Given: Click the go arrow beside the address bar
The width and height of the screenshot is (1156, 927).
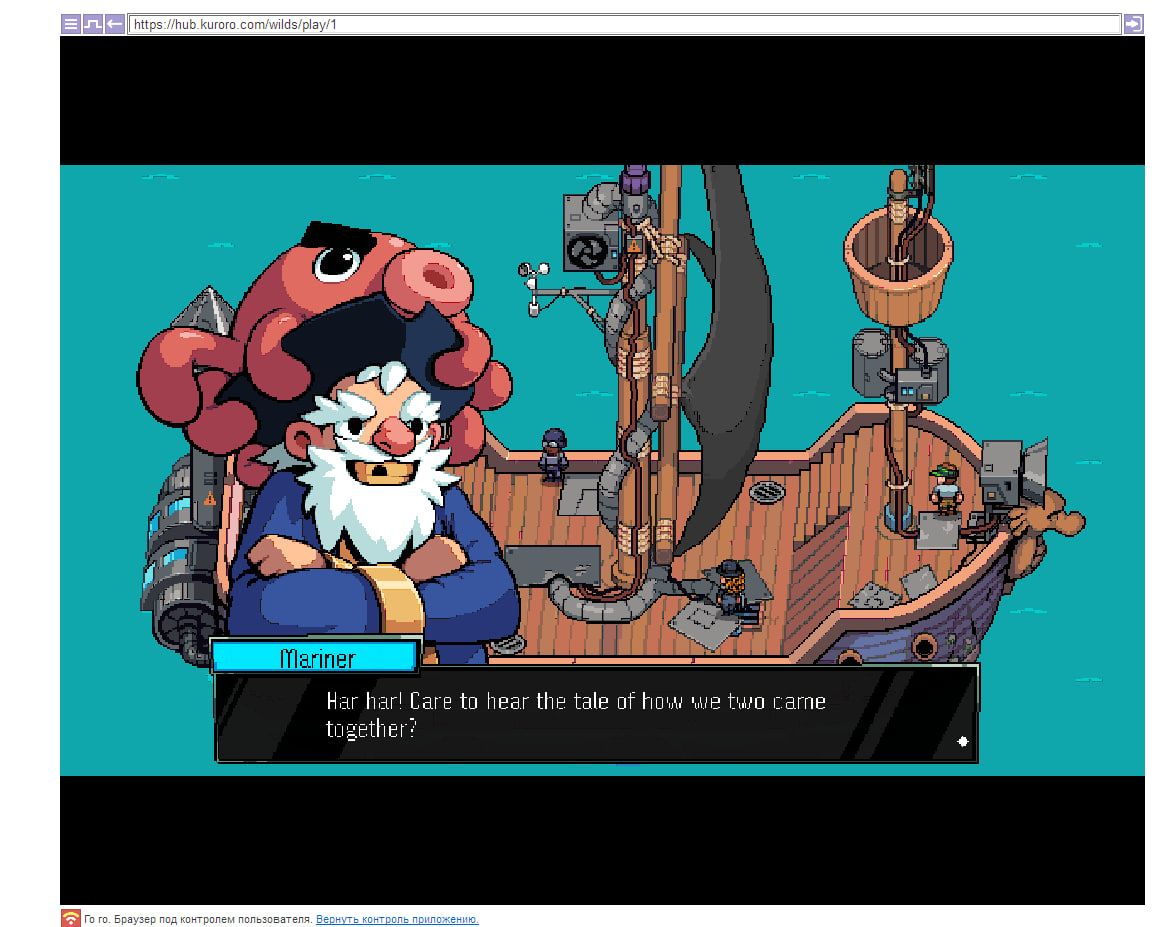Looking at the screenshot, I should tap(1133, 24).
